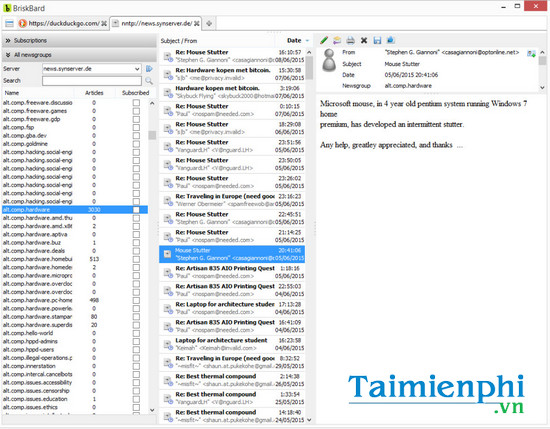Select the alt.comp.hardware.buz newsgroup
The image size is (550, 429).
(x=75, y=242)
